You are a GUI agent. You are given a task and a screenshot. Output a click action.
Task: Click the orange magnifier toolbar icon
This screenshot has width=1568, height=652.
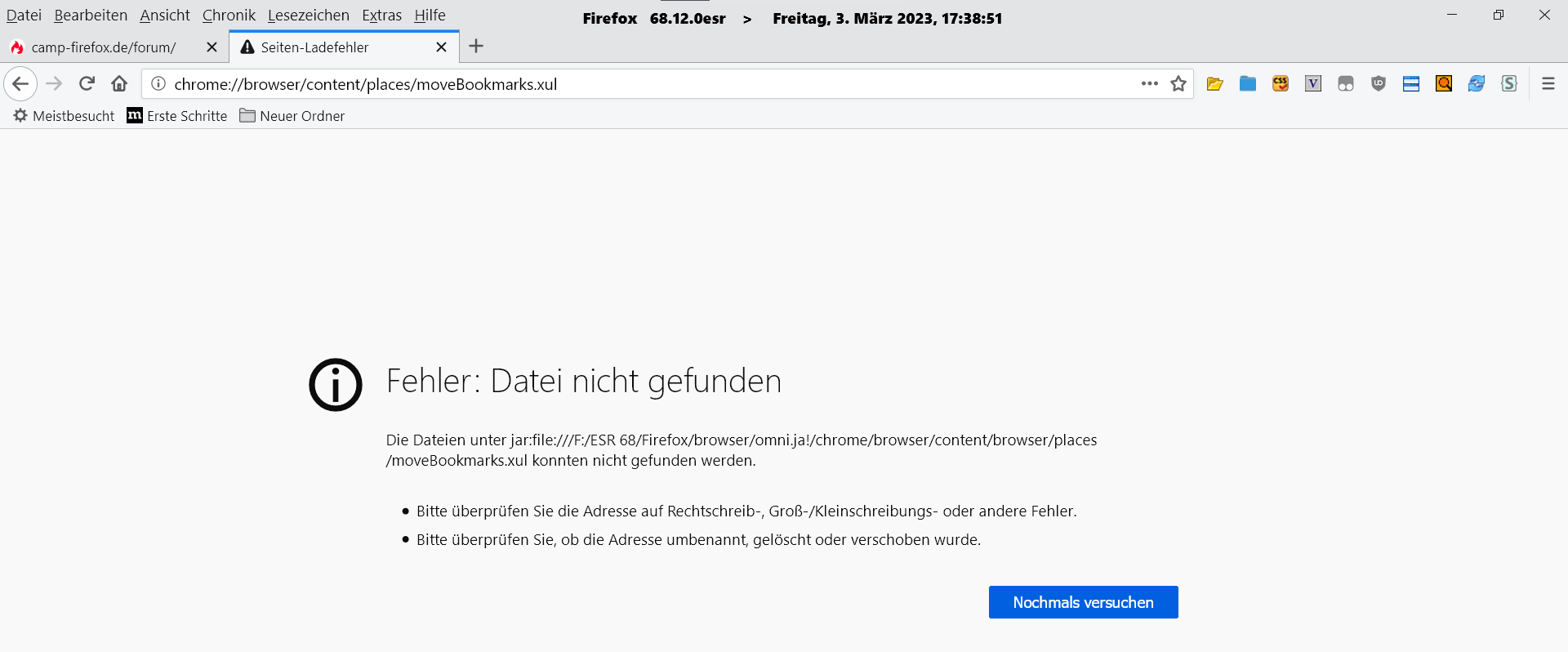[x=1444, y=83]
